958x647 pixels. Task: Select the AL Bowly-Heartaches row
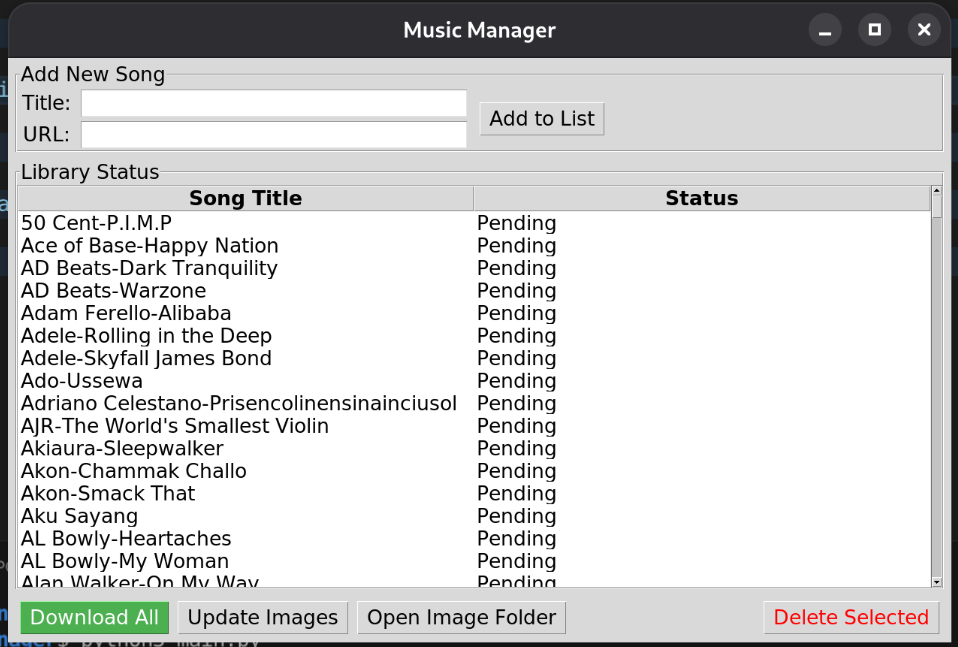126,539
